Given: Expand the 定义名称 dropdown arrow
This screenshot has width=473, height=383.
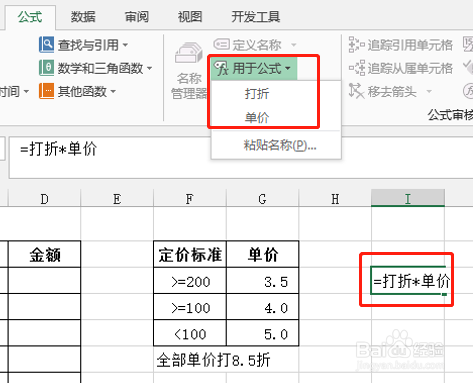Looking at the screenshot, I should pyautogui.click(x=294, y=44).
